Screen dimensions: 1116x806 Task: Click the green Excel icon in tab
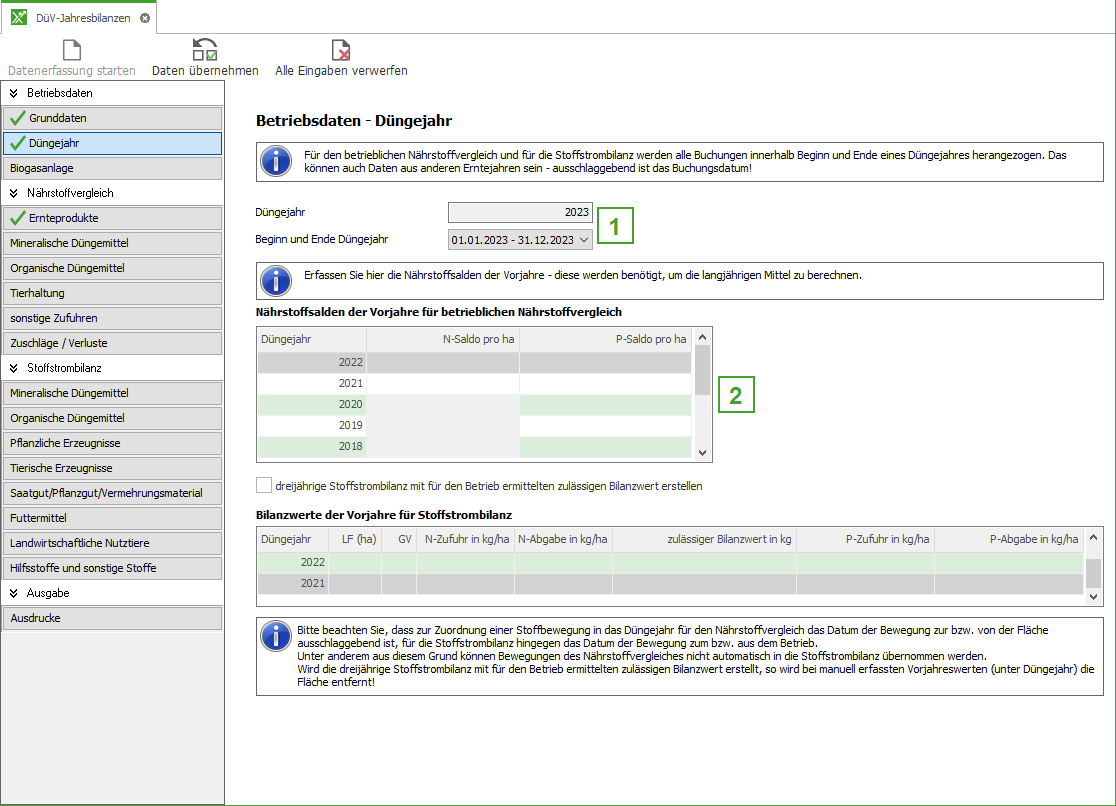pyautogui.click(x=19, y=18)
